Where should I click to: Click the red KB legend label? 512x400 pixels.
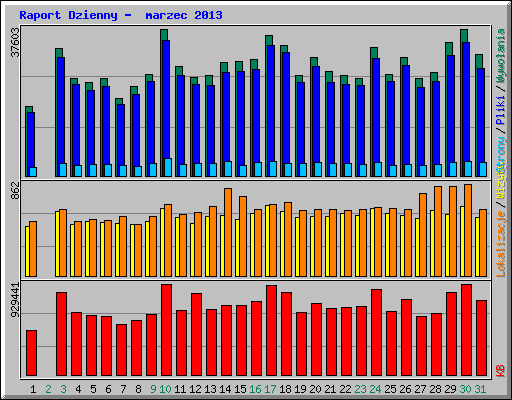coord(500,371)
